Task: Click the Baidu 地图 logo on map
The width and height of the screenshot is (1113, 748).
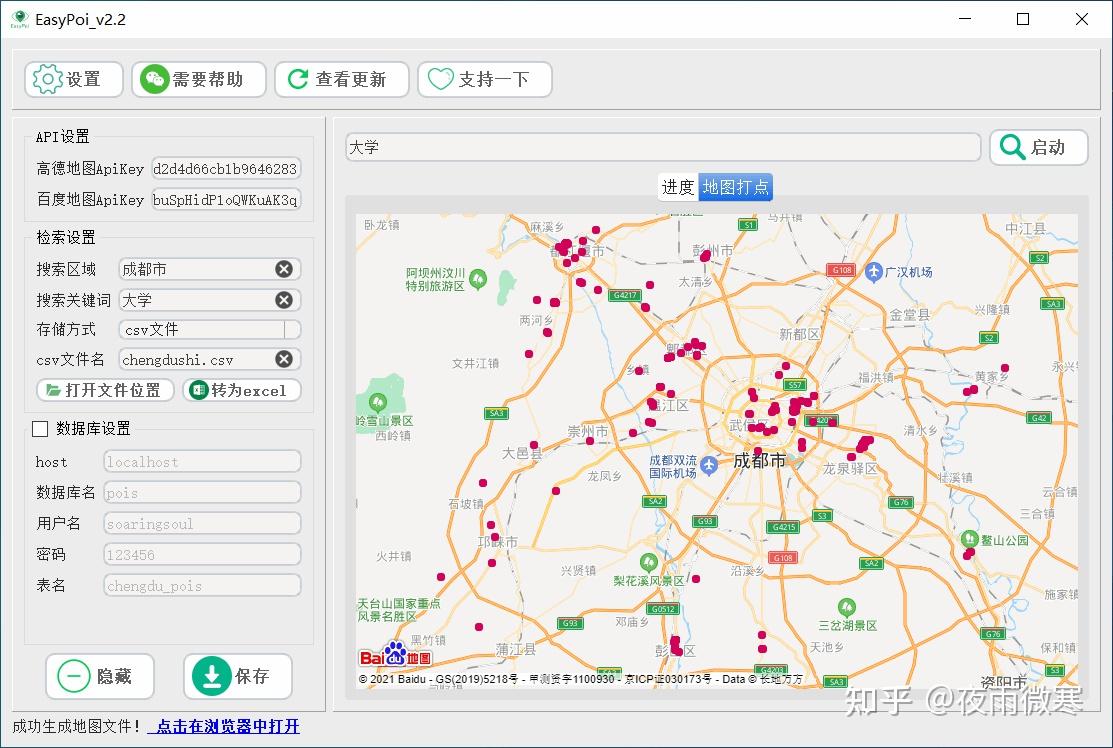Action: tap(395, 654)
